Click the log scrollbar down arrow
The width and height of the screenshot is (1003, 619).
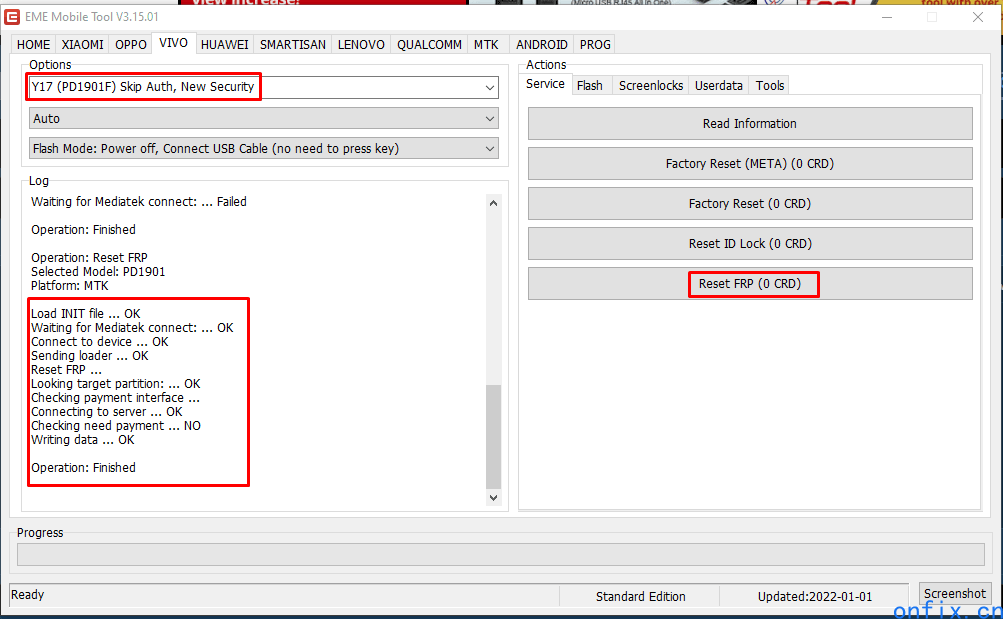[x=493, y=497]
